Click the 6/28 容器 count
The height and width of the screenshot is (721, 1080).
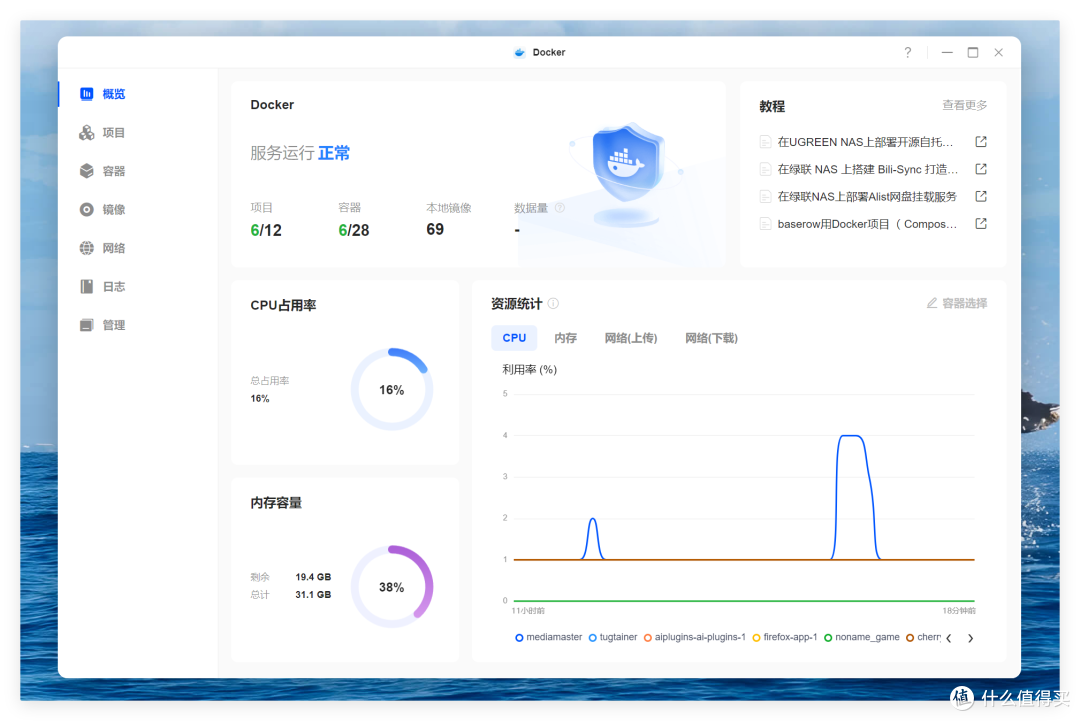pyautogui.click(x=353, y=230)
